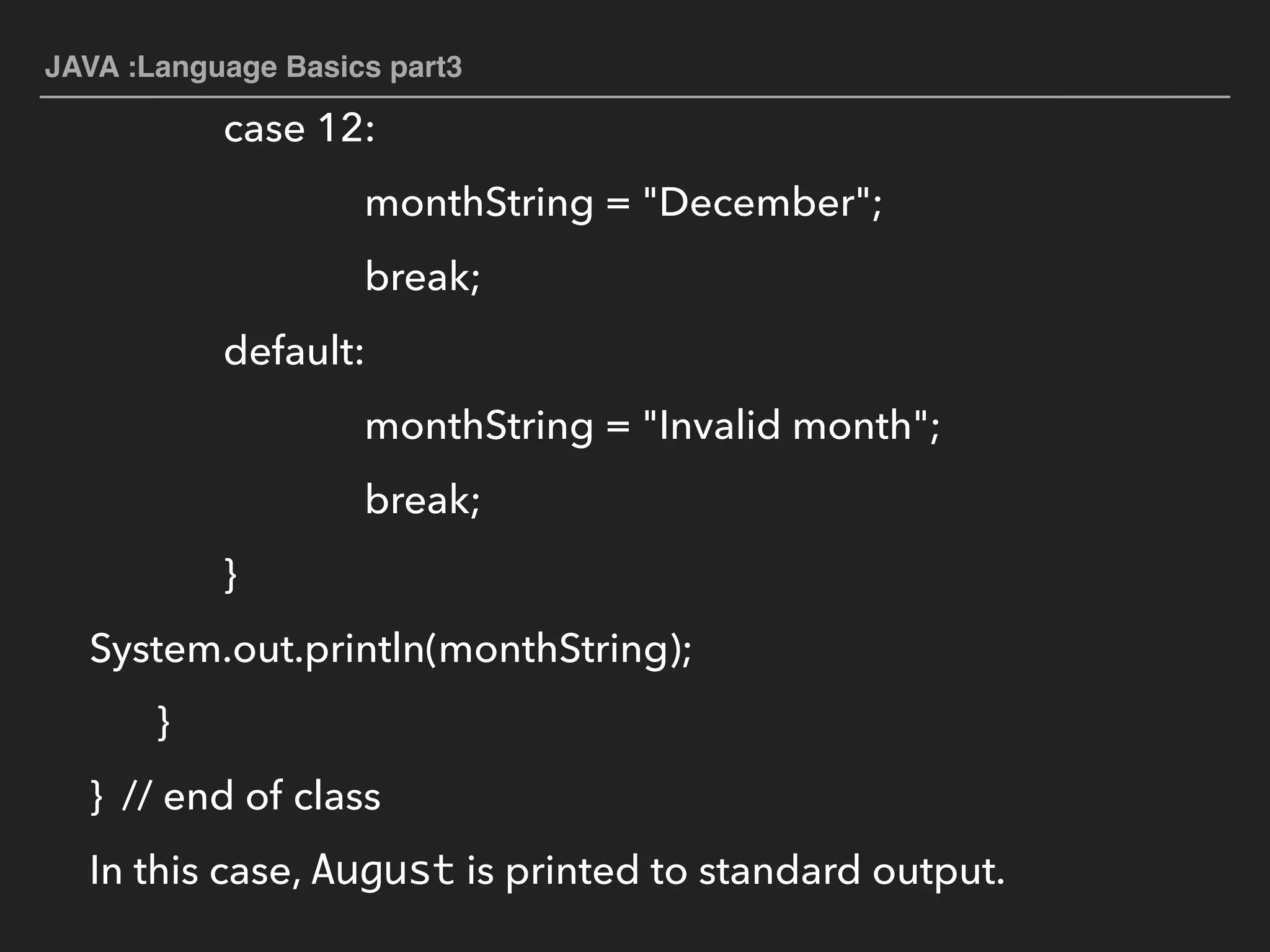Screen dimensions: 1270x952
Task: Click 'In this case,' starting the final sentence
Action: (195, 870)
